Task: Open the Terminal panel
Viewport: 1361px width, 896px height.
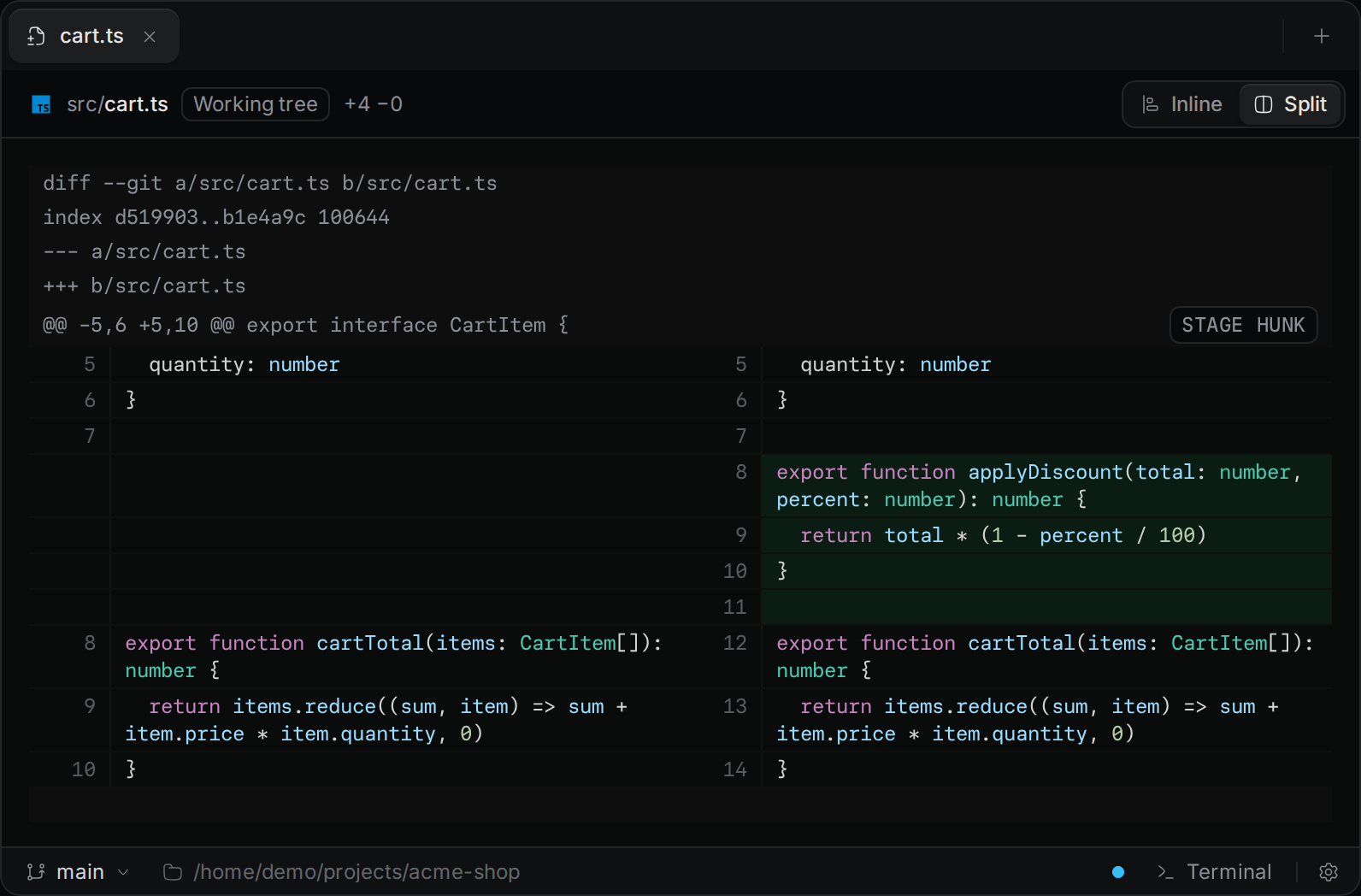Action: tap(1215, 872)
